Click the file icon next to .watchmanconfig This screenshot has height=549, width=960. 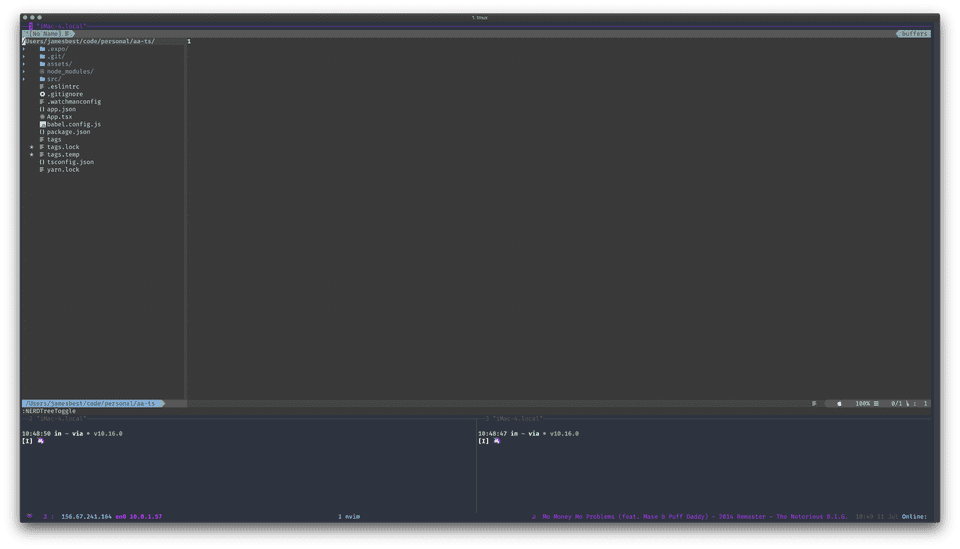tap(42, 102)
